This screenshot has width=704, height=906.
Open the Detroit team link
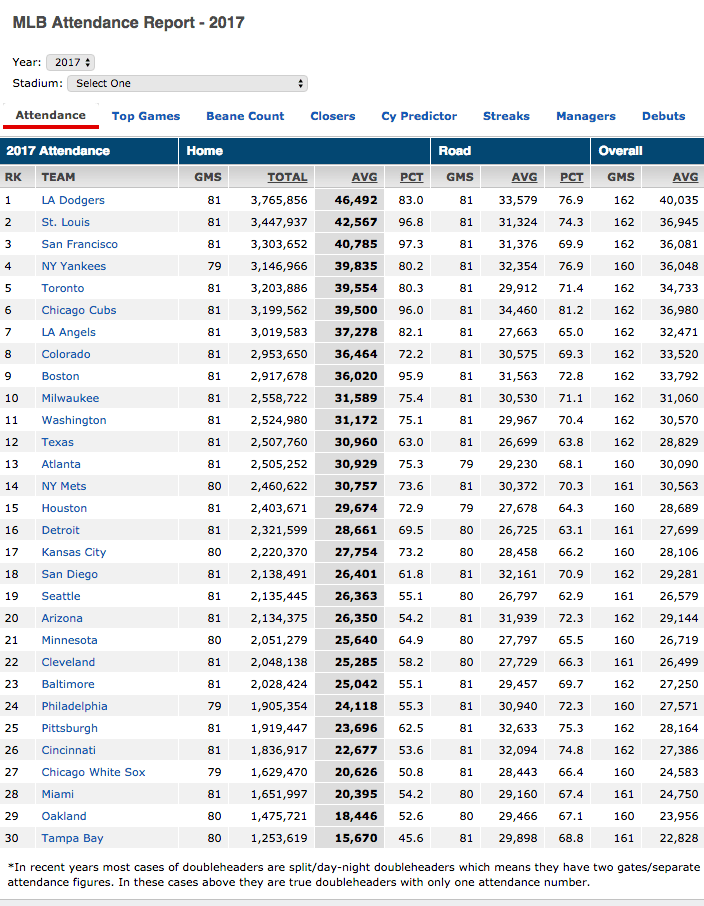[60, 530]
